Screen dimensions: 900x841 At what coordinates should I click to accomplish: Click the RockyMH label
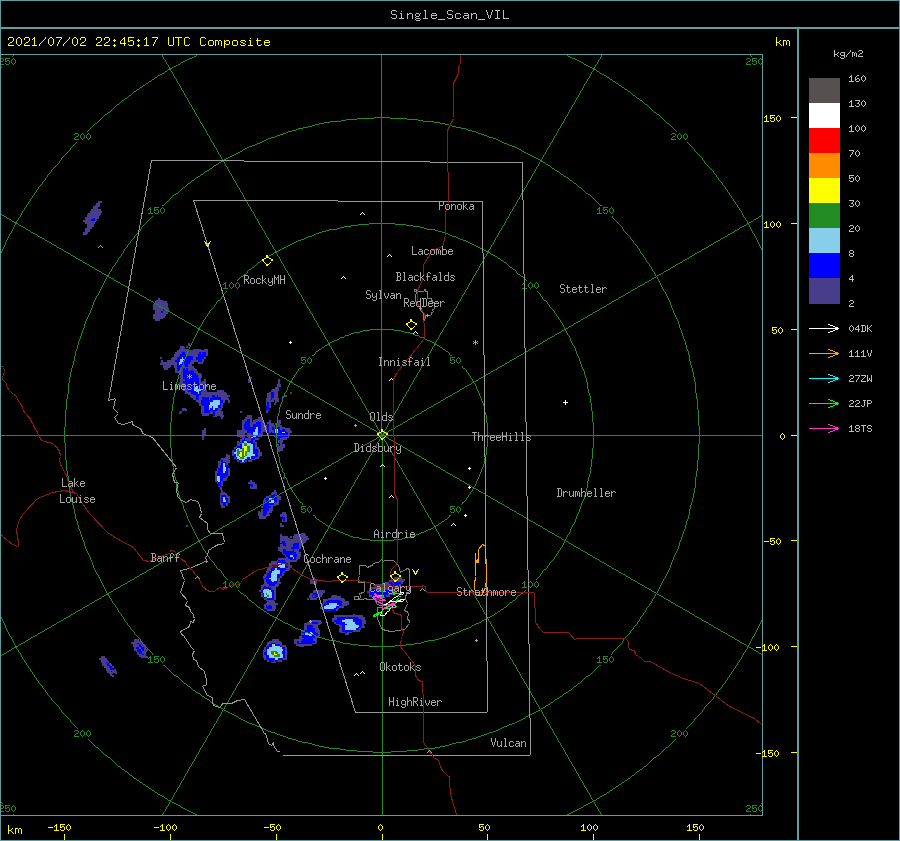coord(264,280)
